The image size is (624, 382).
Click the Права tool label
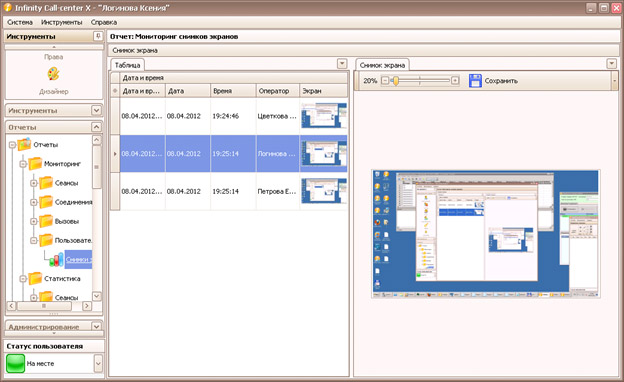53,57
